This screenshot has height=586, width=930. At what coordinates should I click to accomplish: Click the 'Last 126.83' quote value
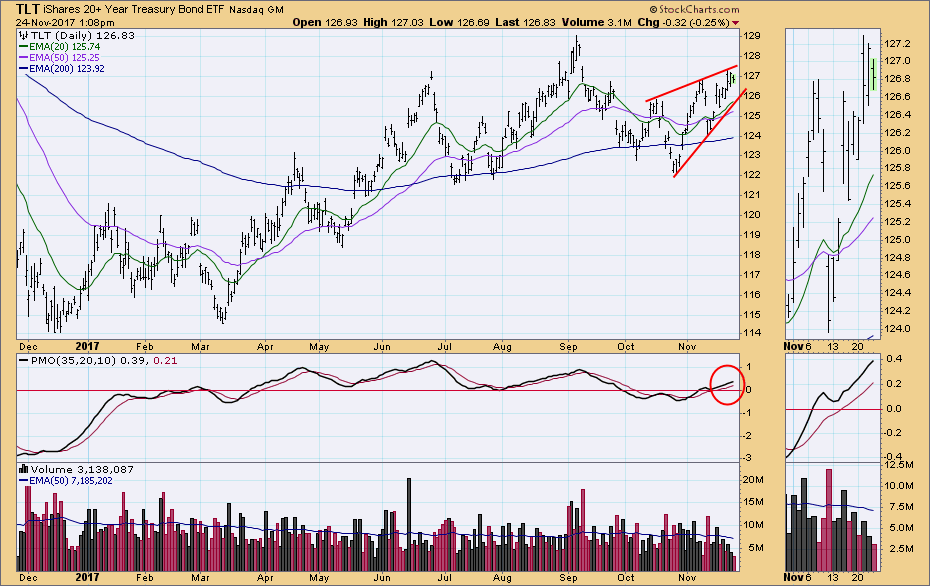pyautogui.click(x=525, y=23)
